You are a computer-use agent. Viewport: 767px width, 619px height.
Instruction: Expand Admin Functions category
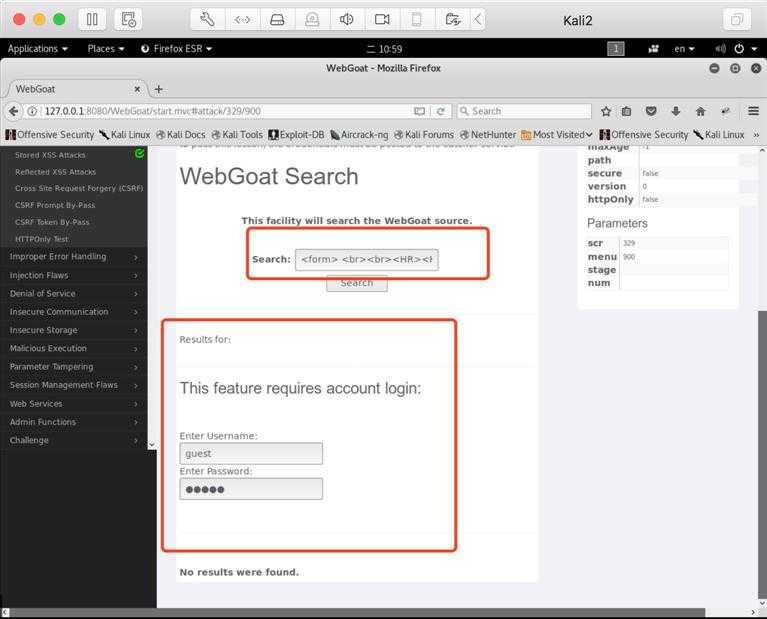73,422
